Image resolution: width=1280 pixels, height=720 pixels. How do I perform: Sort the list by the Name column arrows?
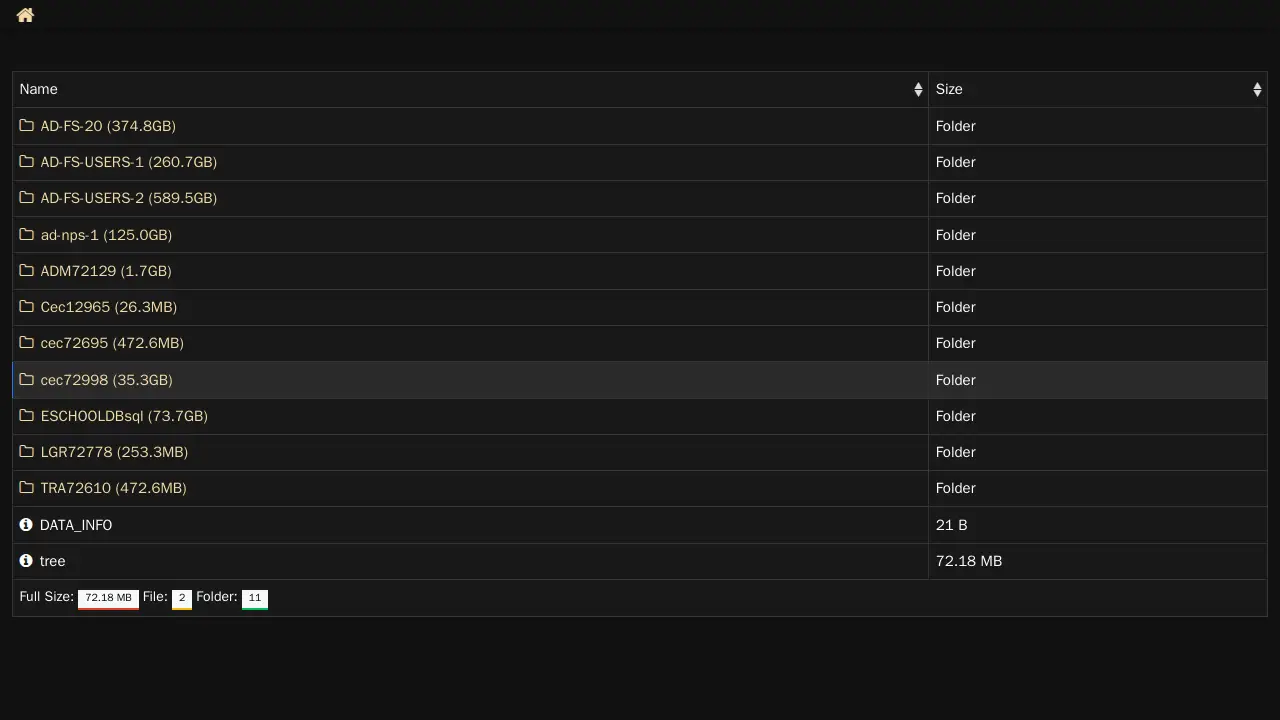[918, 90]
